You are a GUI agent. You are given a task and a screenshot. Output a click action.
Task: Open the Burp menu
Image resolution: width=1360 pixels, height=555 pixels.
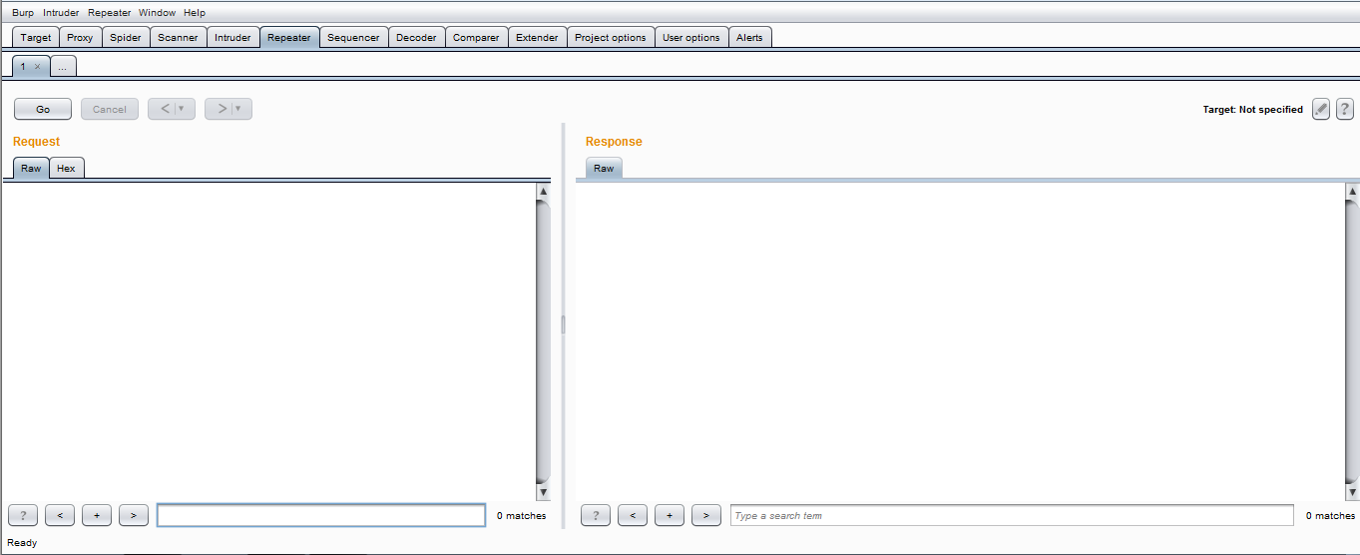(23, 13)
